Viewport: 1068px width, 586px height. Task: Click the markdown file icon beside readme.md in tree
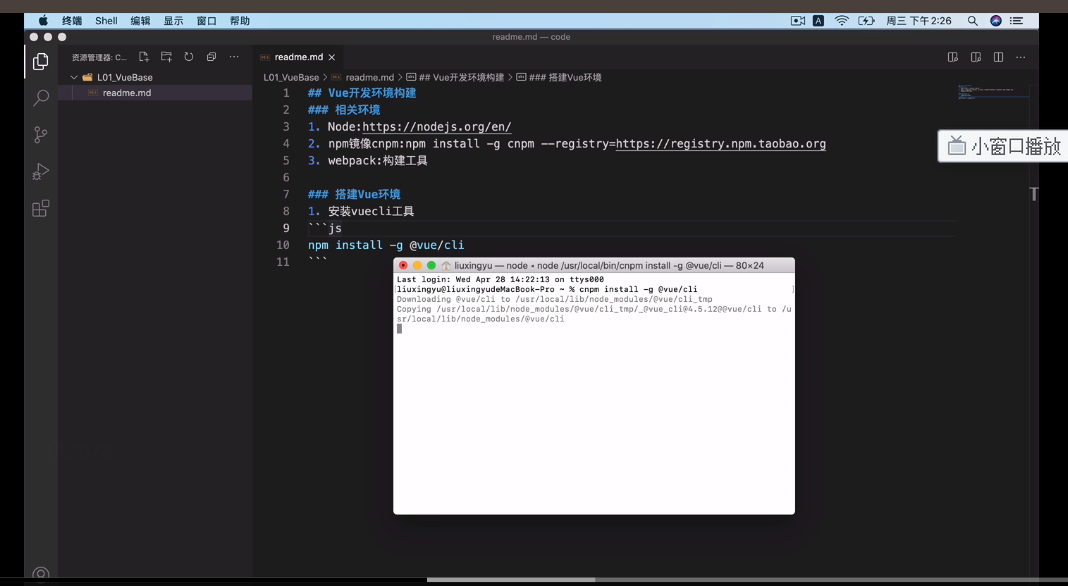coord(93,93)
